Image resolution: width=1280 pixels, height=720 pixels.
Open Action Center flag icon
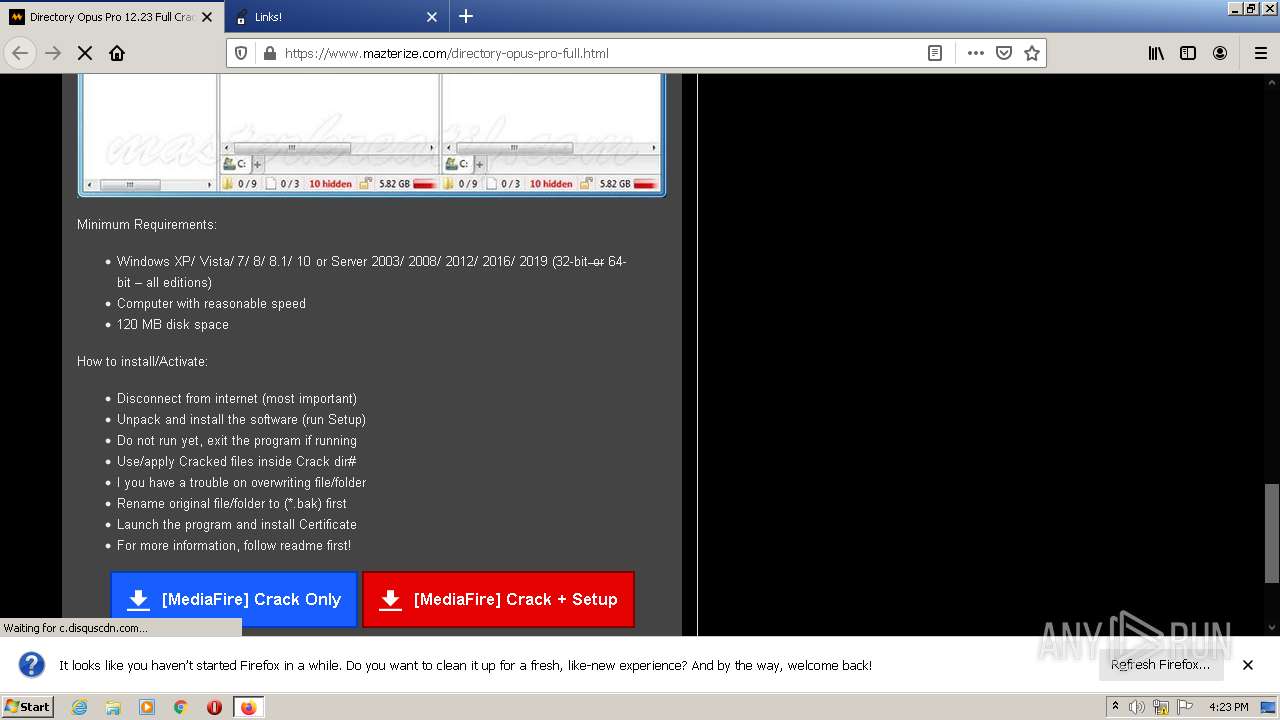click(1185, 707)
